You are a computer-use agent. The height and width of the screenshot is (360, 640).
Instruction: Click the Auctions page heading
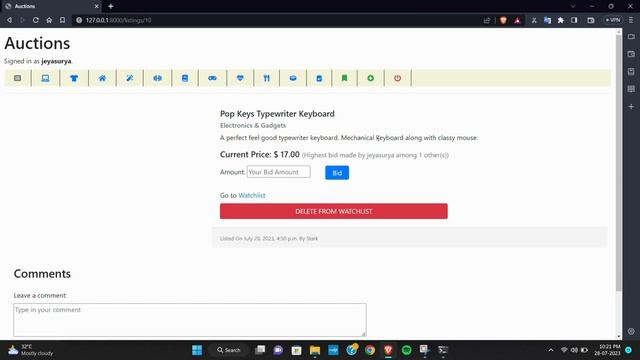(x=37, y=43)
